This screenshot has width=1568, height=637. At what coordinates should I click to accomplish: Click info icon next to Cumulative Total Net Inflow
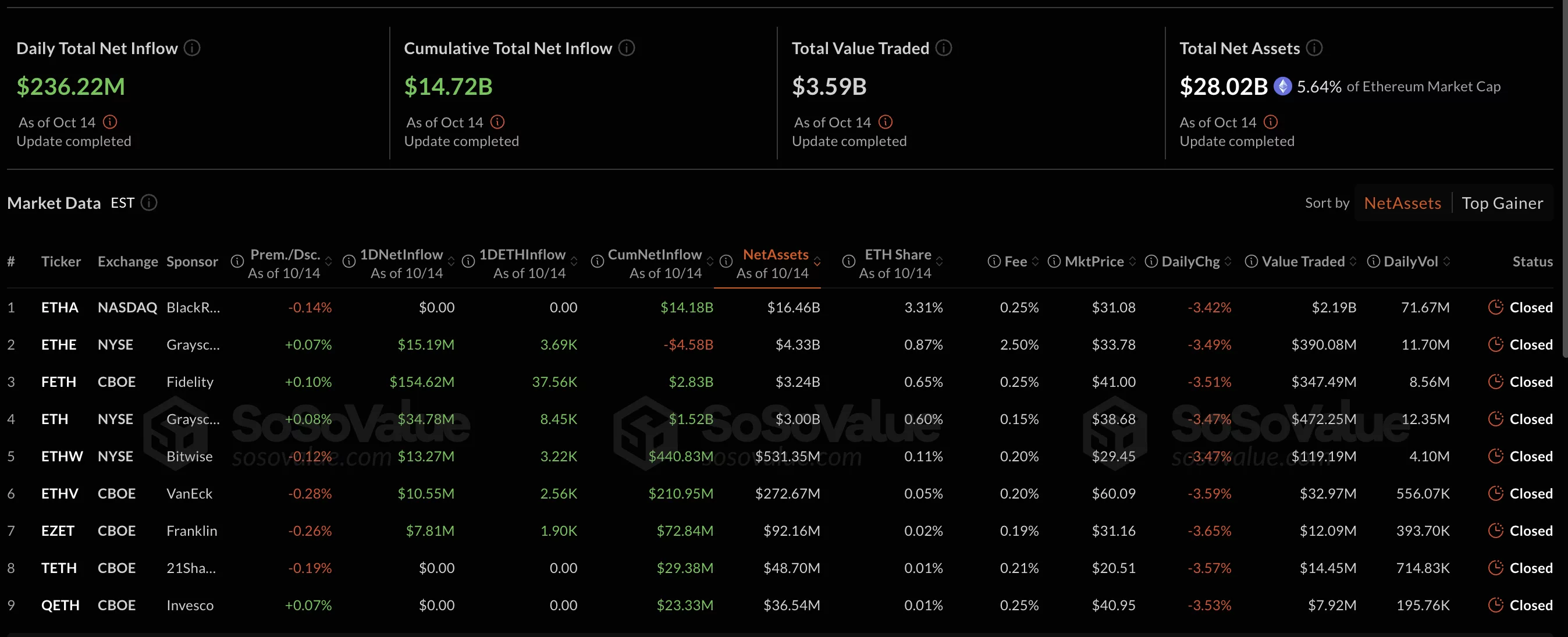coord(627,48)
